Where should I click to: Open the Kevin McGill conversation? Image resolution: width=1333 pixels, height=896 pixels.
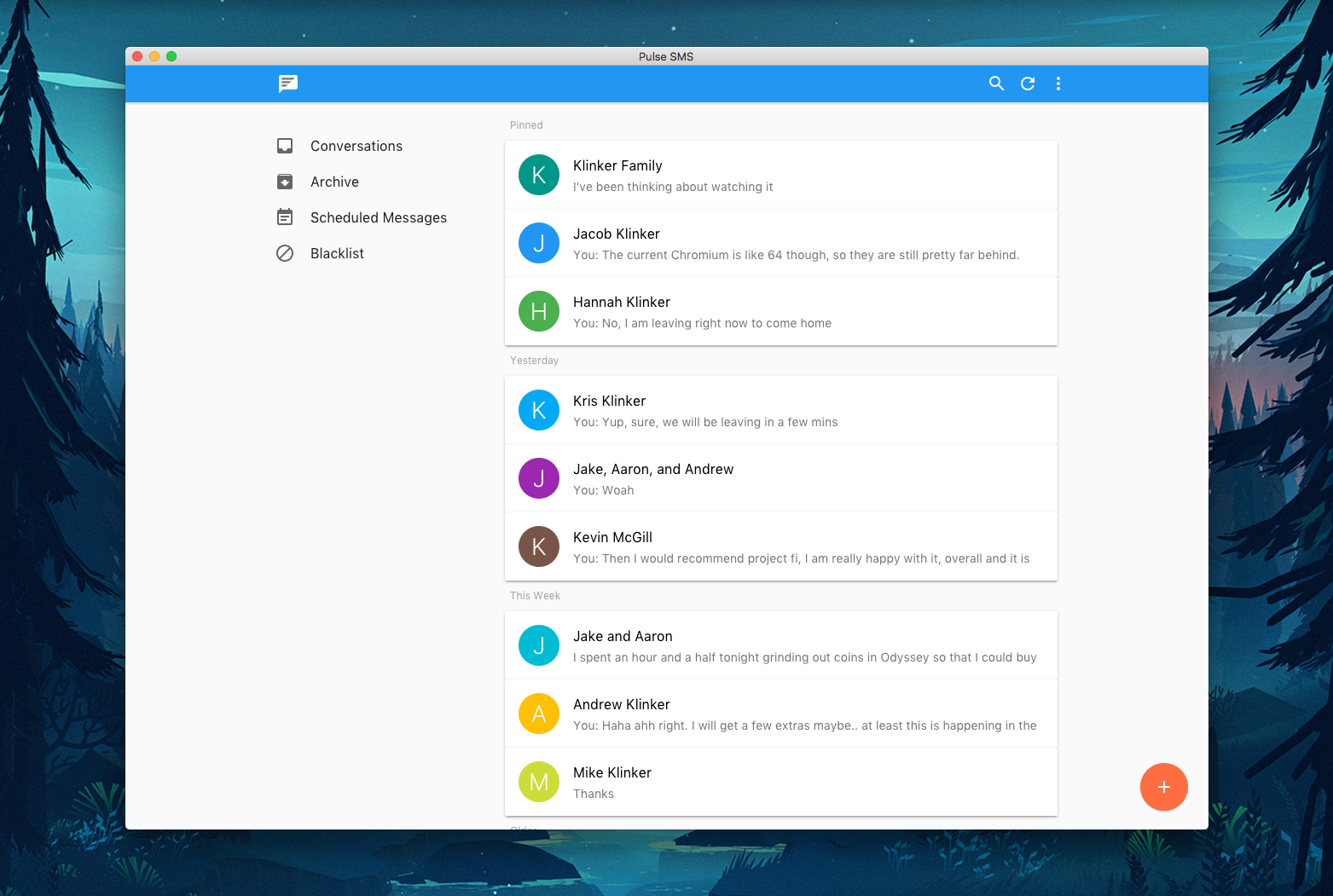pyautogui.click(x=781, y=546)
